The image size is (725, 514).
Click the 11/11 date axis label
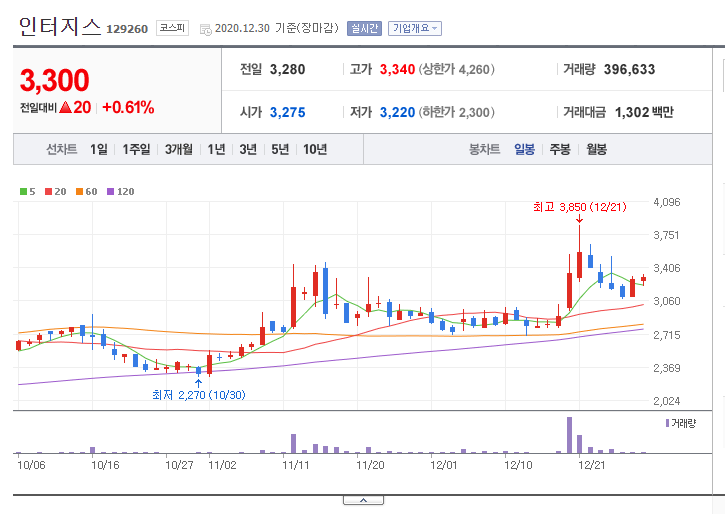pyautogui.click(x=295, y=465)
